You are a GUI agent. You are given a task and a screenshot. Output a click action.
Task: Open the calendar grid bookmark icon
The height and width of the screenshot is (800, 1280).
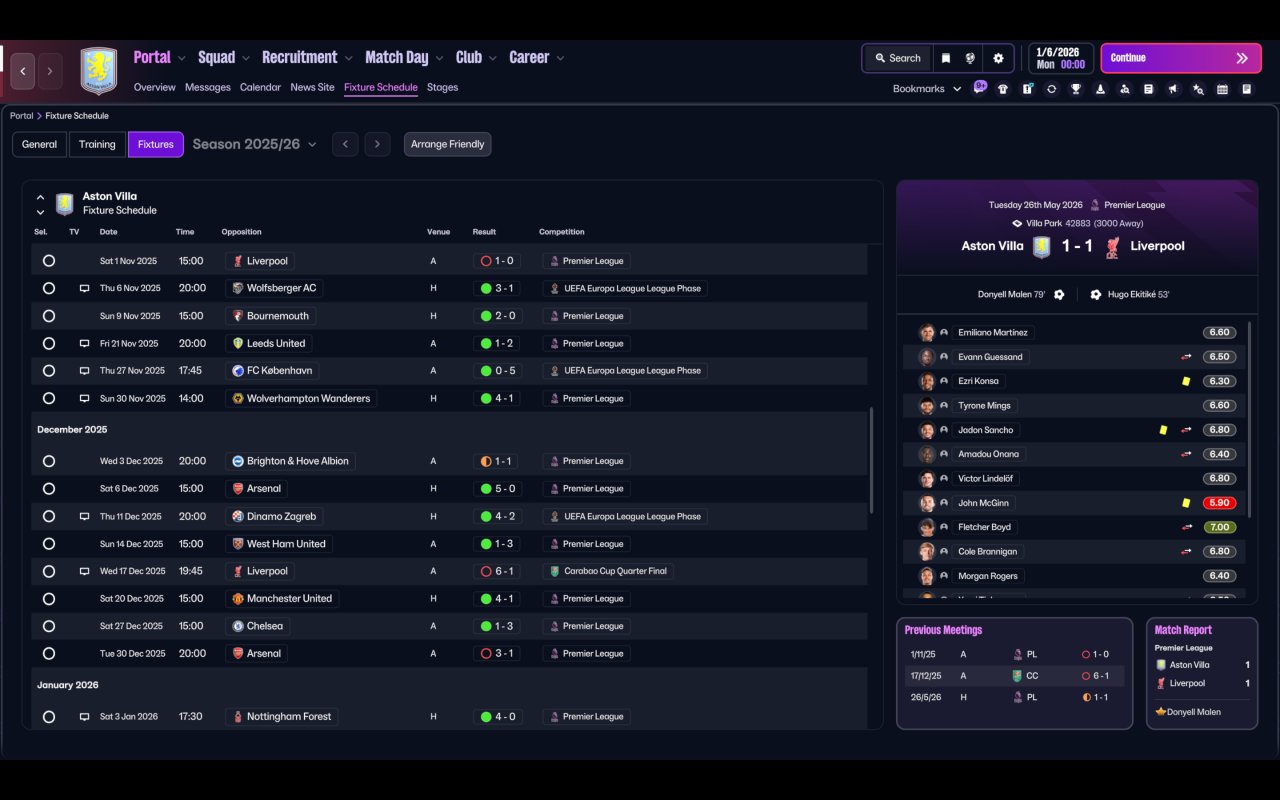click(1222, 89)
